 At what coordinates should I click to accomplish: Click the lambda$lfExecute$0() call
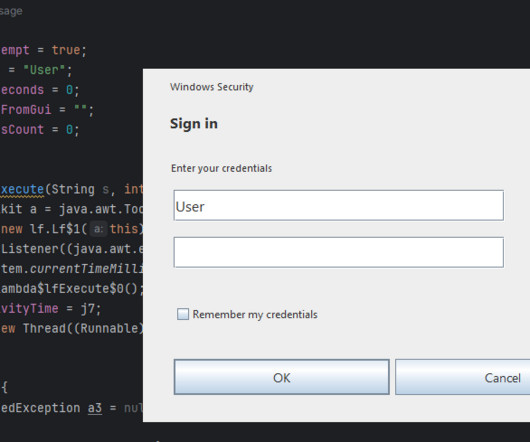click(x=72, y=289)
